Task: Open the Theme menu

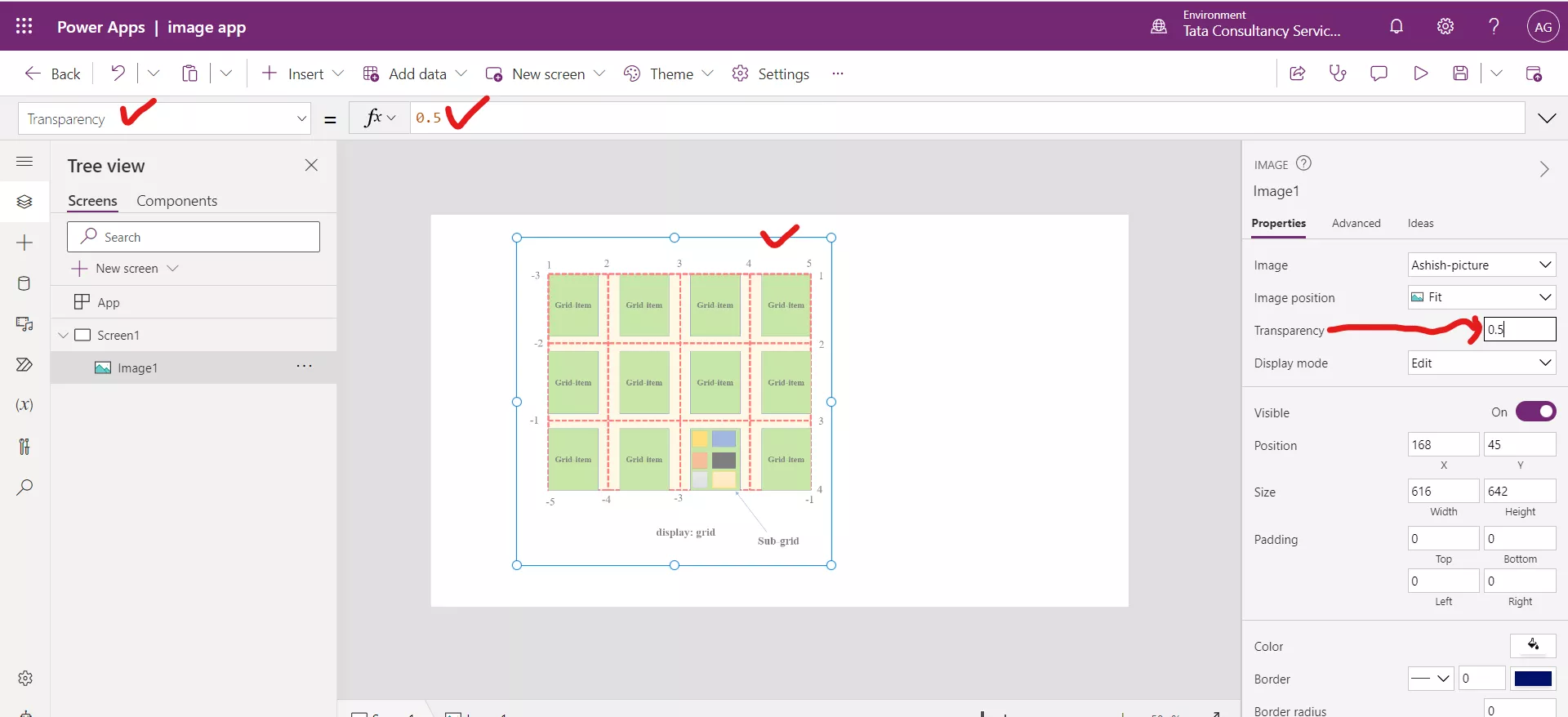Action: (x=668, y=73)
